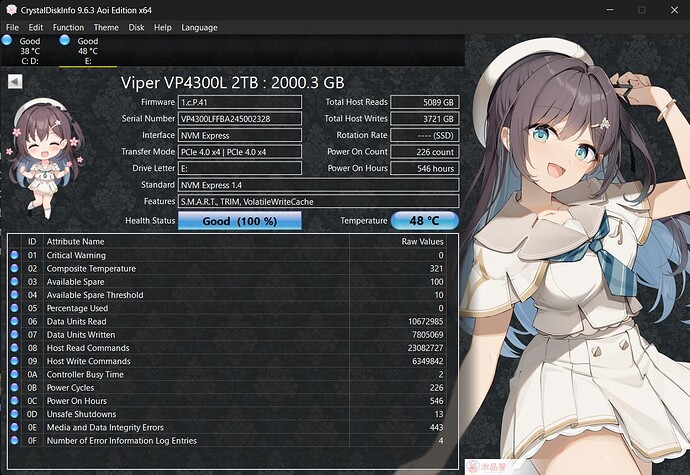Image resolution: width=690 pixels, height=475 pixels.
Task: Minimize the CrystalDiskInfo window
Action: coord(610,10)
